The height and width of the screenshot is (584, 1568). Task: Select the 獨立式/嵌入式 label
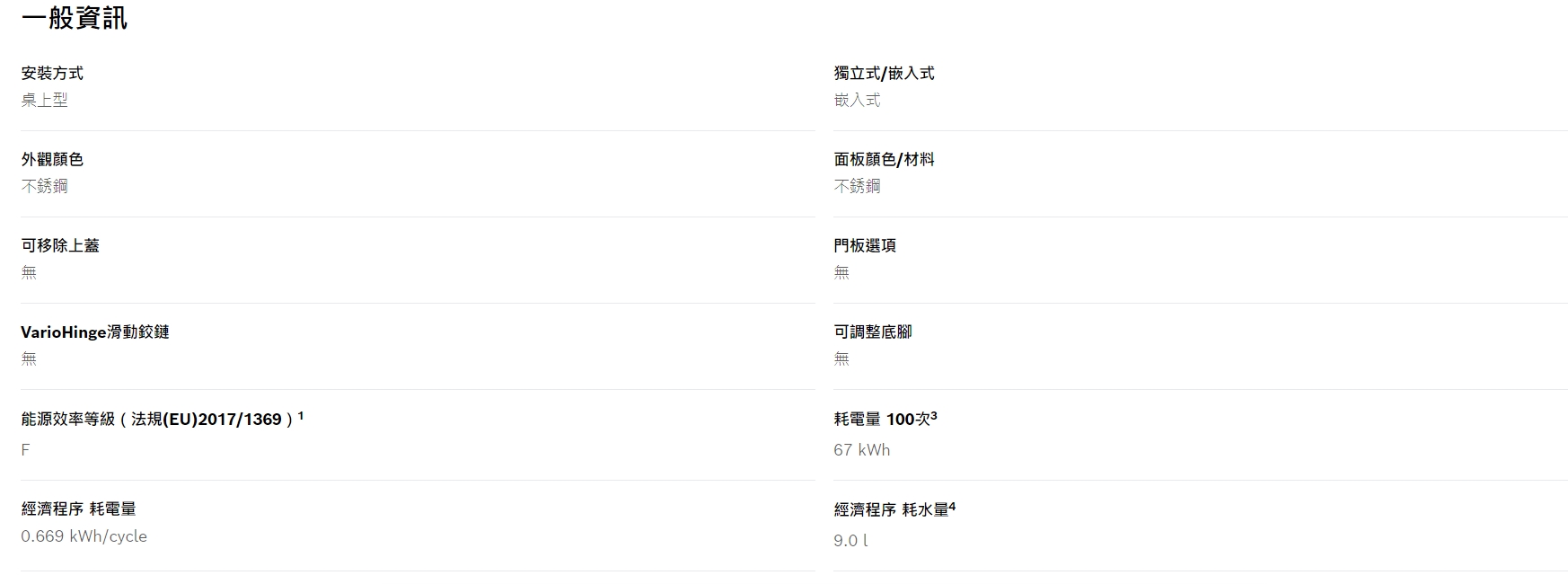(884, 73)
